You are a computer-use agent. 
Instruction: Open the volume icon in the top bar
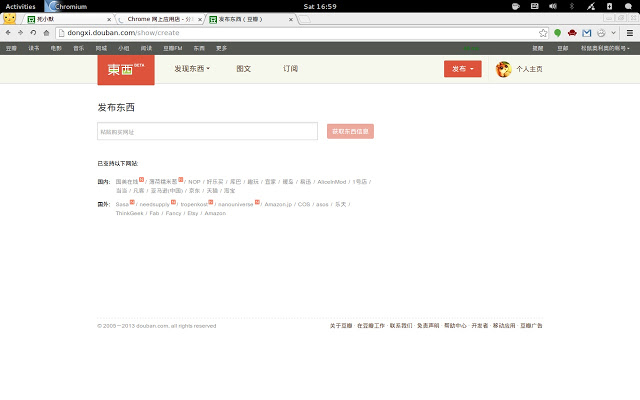[x=553, y=6]
